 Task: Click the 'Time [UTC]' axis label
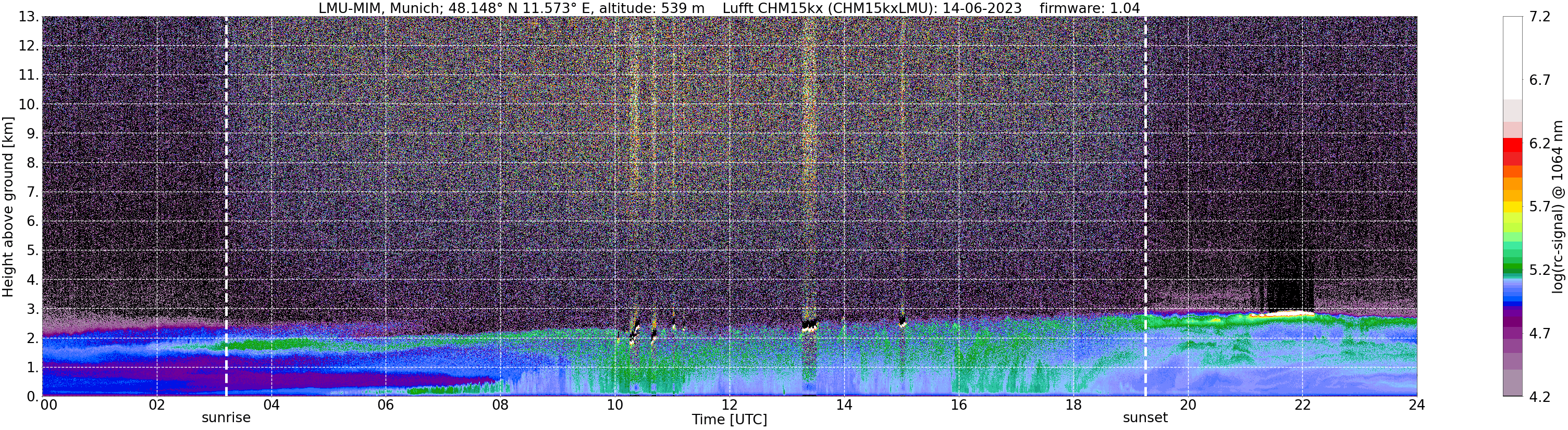(729, 420)
